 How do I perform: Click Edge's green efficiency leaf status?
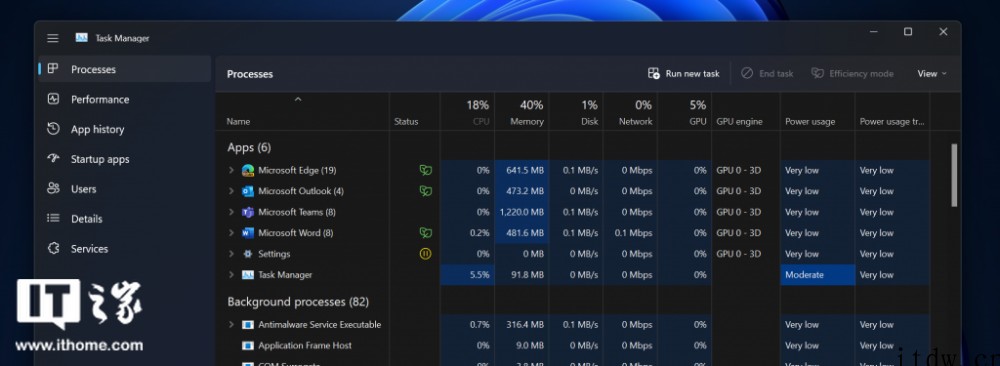pyautogui.click(x=425, y=170)
